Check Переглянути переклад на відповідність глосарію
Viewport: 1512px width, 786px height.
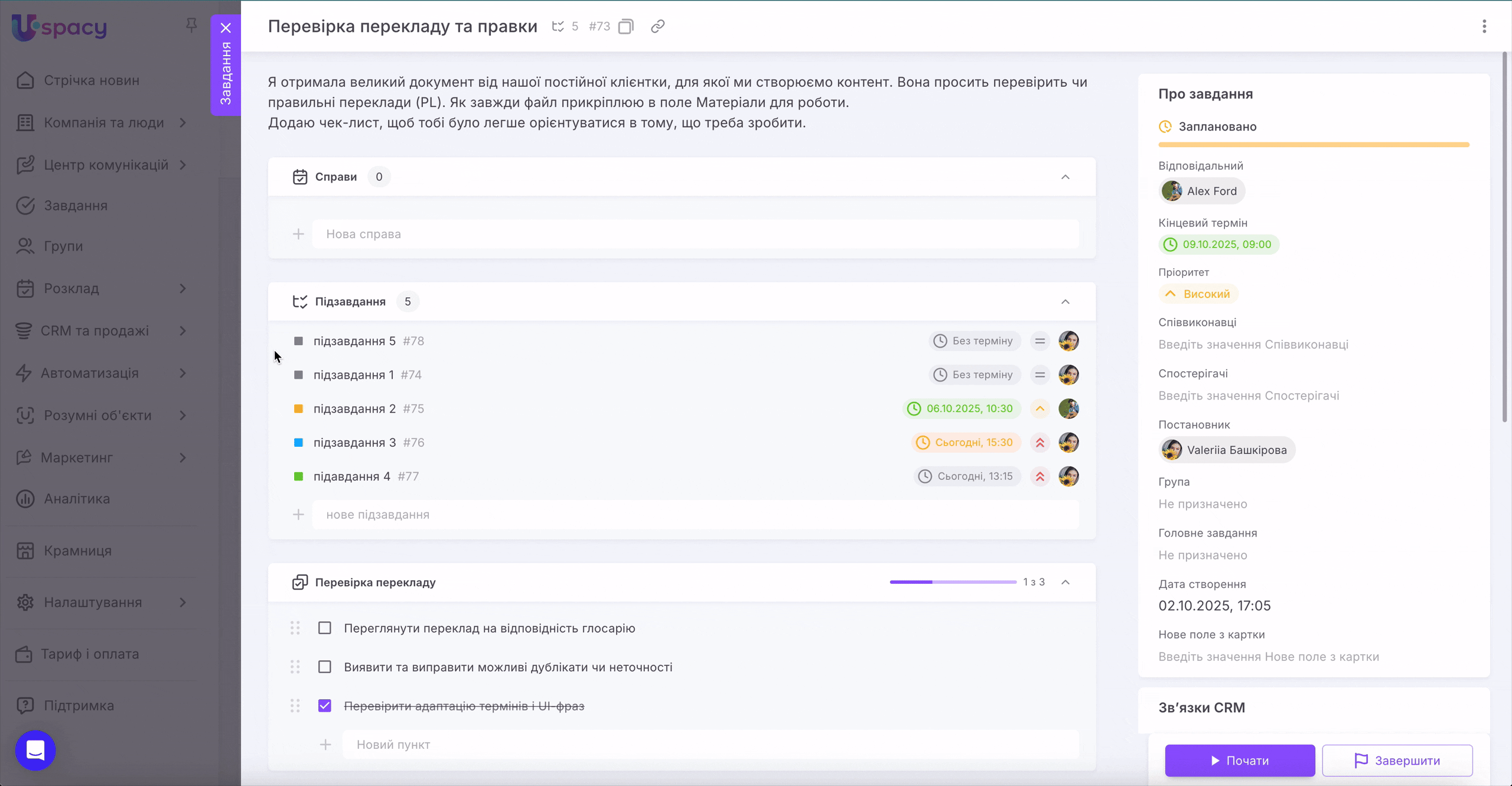tap(325, 628)
